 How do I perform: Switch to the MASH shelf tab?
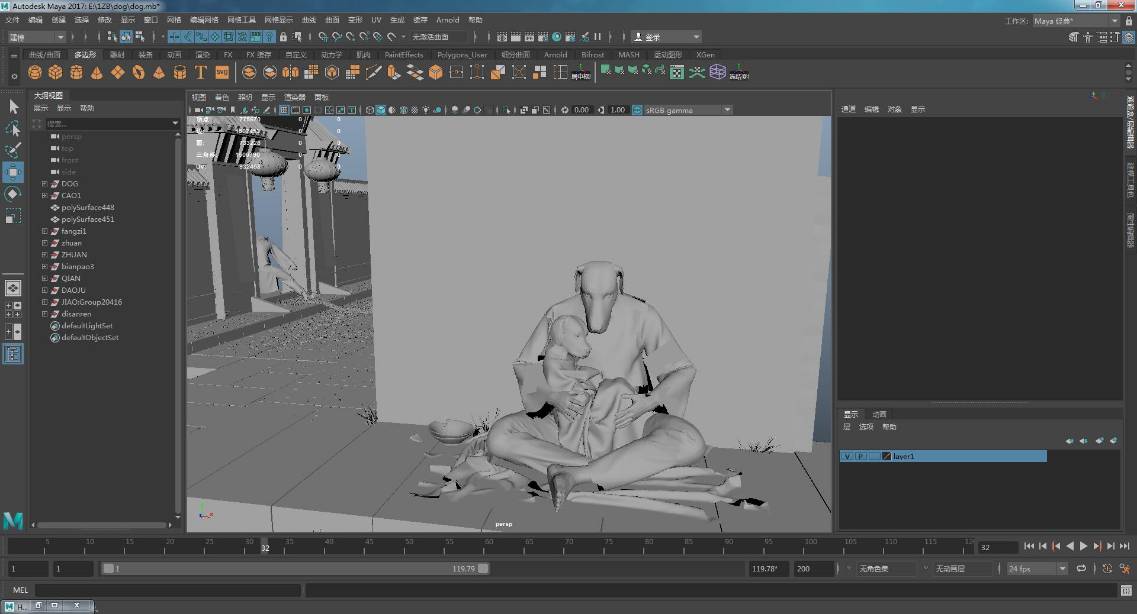pyautogui.click(x=628, y=55)
